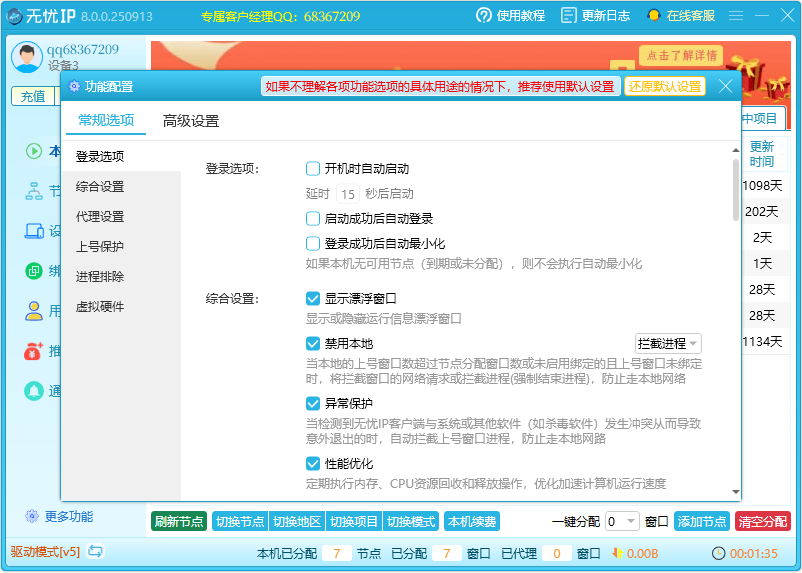802x573 pixels.
Task: Click 还原默认设置 button
Action: coord(665,86)
